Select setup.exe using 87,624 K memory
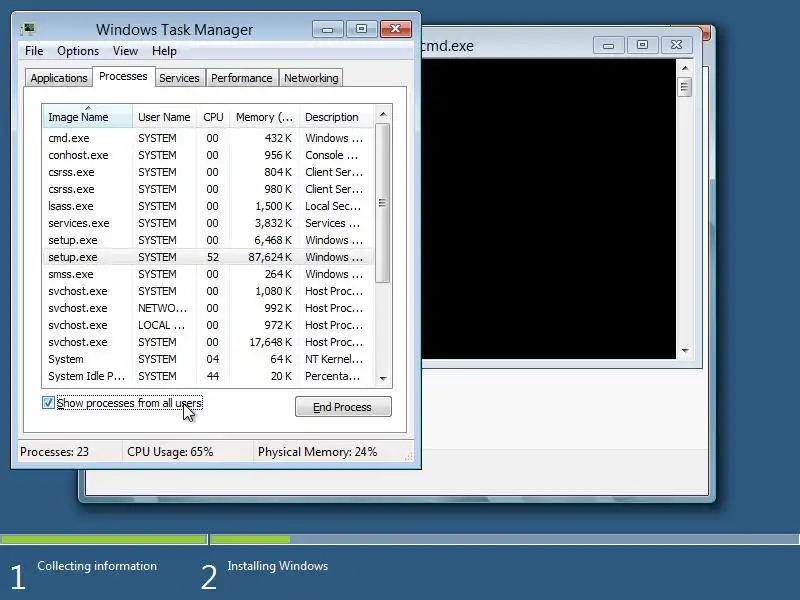800x600 pixels. point(208,257)
